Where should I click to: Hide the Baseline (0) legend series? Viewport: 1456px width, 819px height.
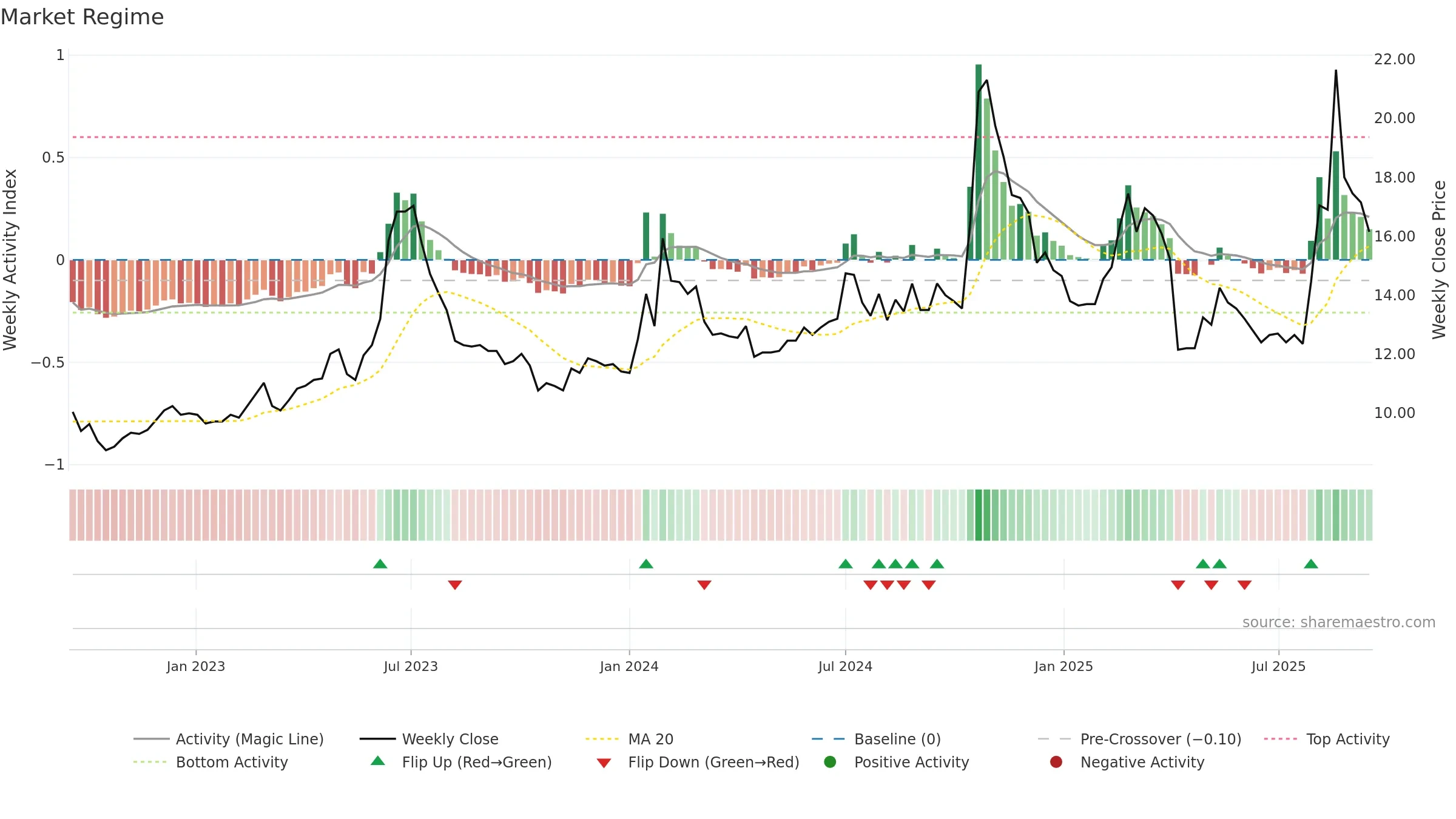(x=876, y=739)
